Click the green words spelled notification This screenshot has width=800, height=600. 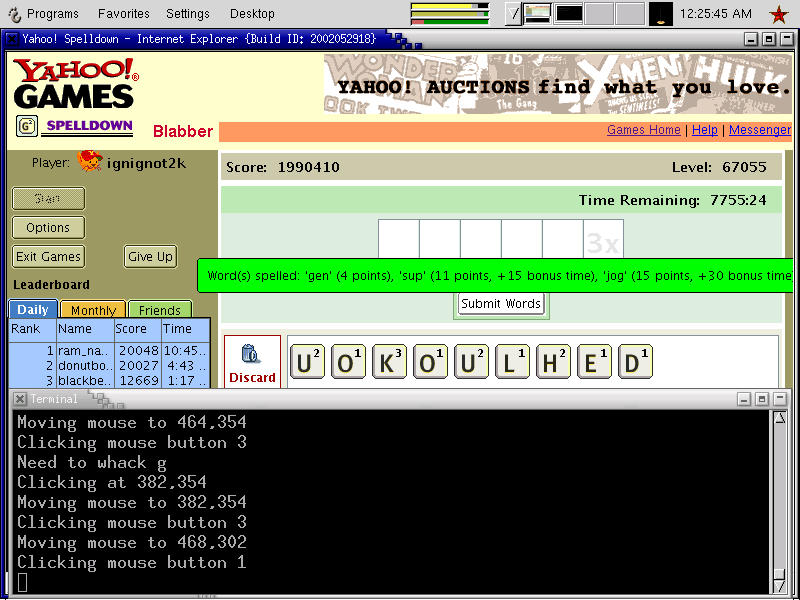click(495, 276)
